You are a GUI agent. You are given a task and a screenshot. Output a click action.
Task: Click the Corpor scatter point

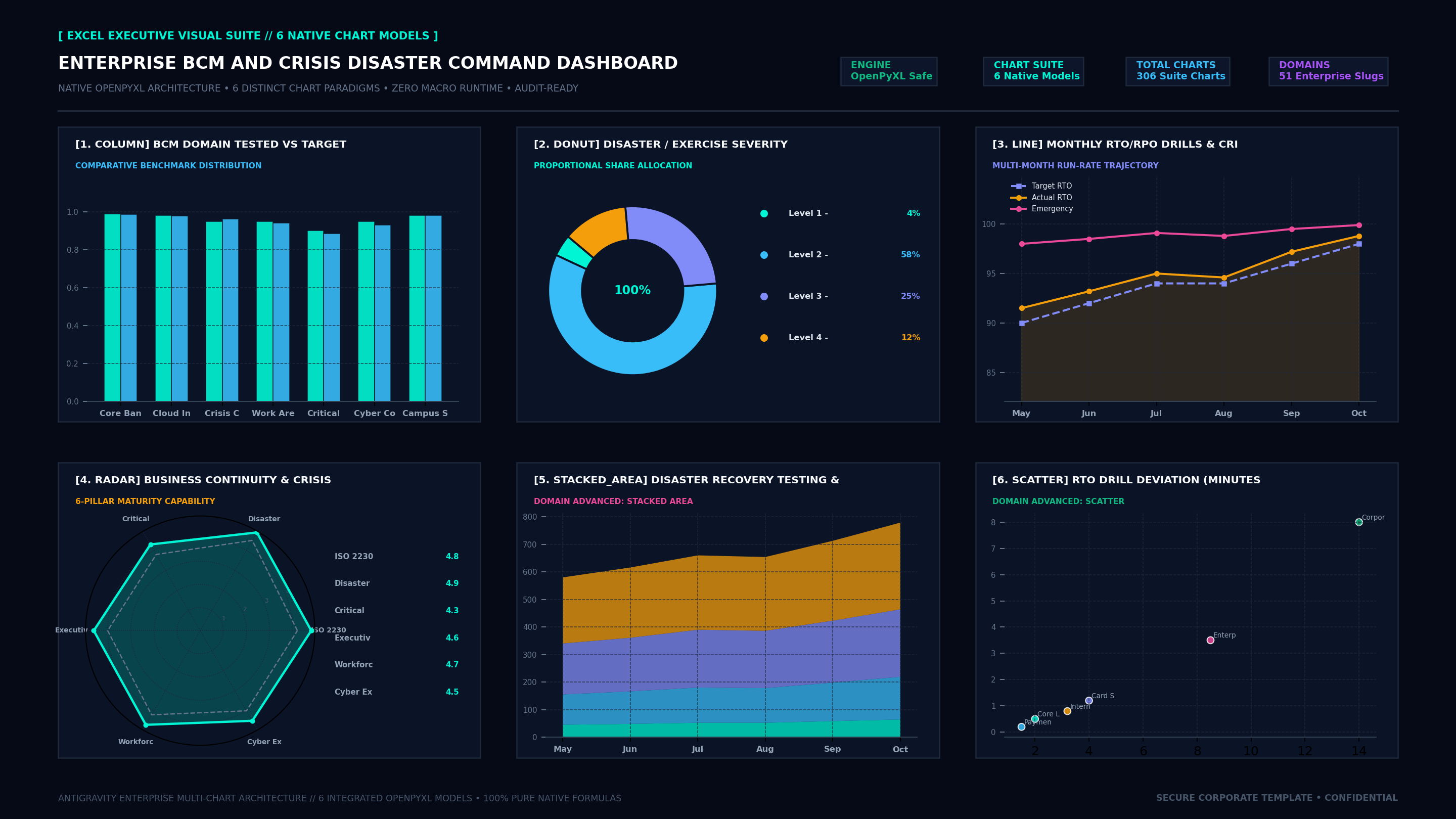tap(1359, 522)
